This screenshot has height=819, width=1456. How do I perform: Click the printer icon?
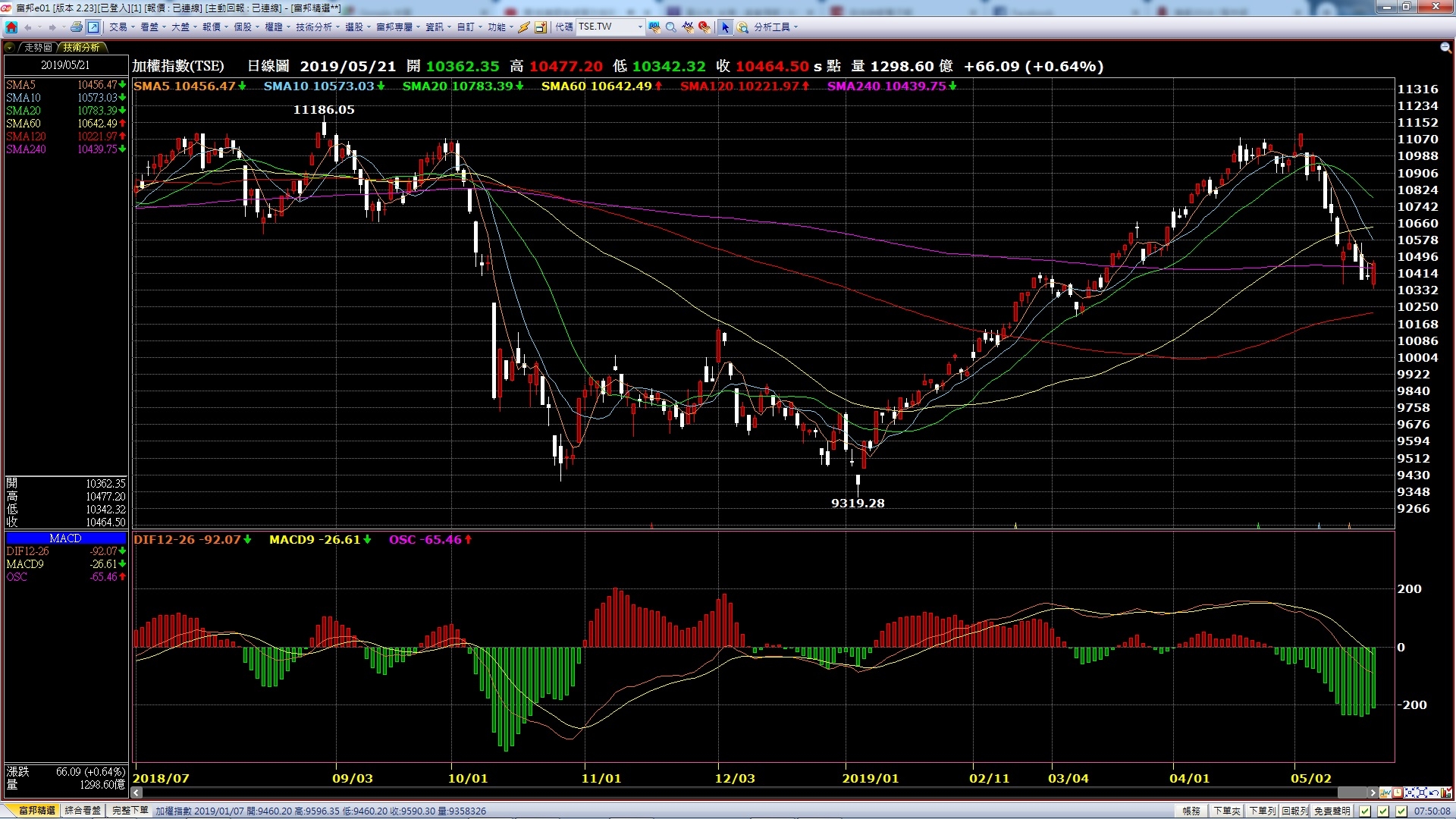pos(76,27)
